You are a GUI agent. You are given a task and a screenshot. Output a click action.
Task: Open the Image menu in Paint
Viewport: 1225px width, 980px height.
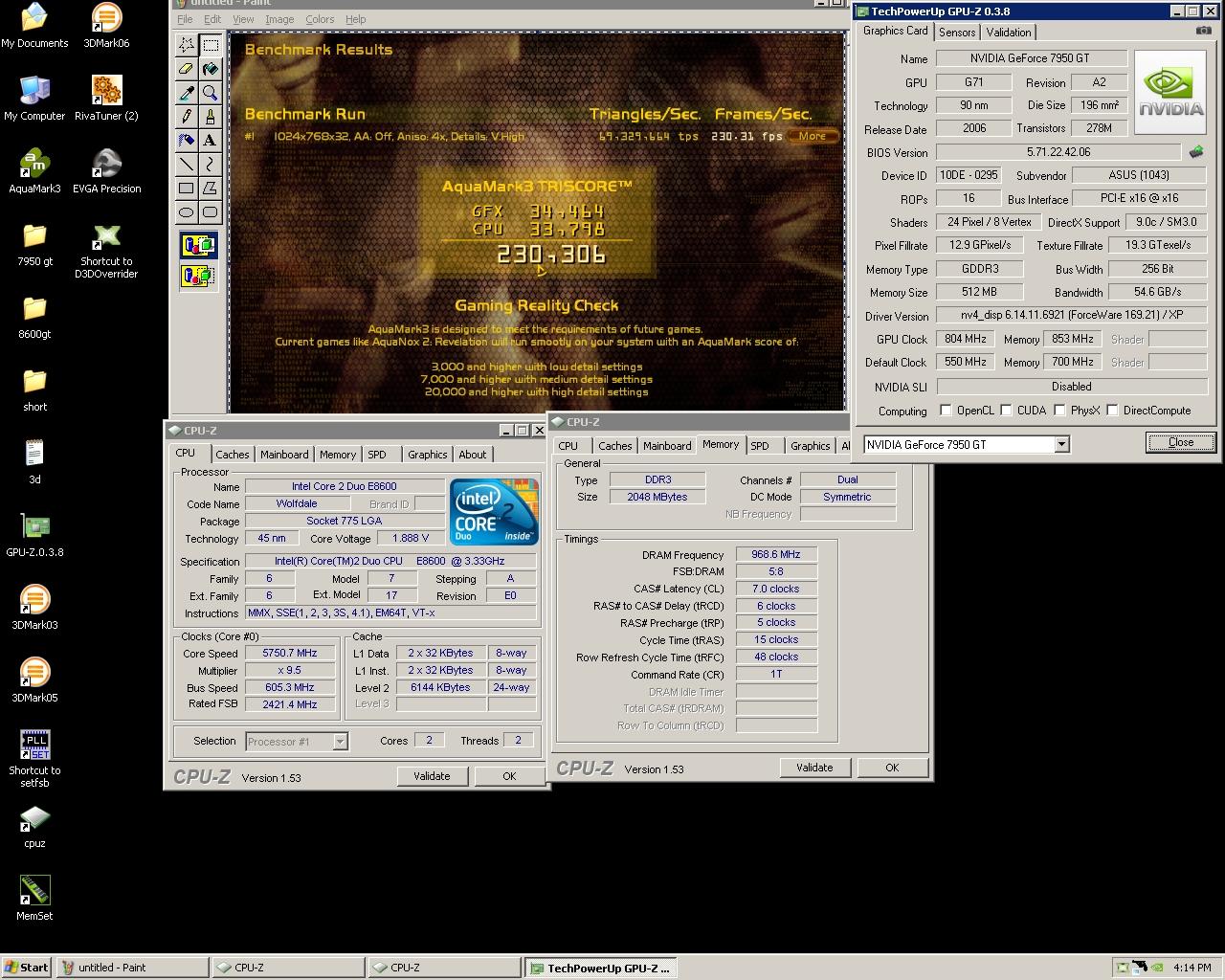tap(279, 19)
